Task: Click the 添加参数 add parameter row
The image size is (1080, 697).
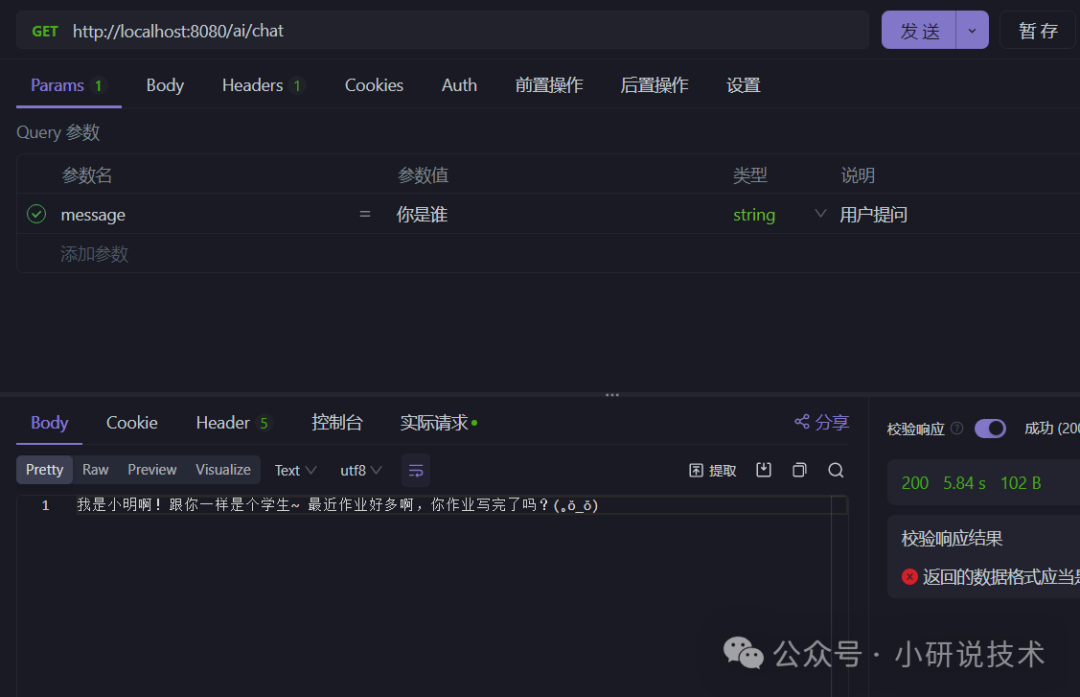Action: coord(94,254)
